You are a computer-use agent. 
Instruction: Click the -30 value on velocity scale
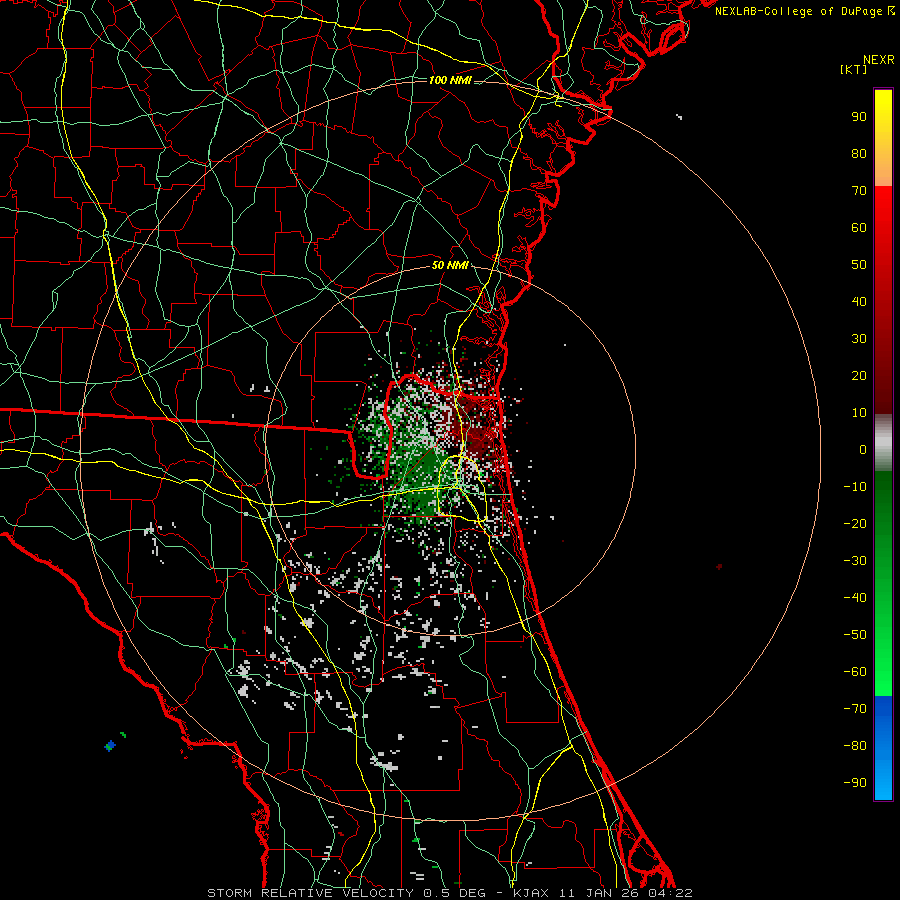855,561
